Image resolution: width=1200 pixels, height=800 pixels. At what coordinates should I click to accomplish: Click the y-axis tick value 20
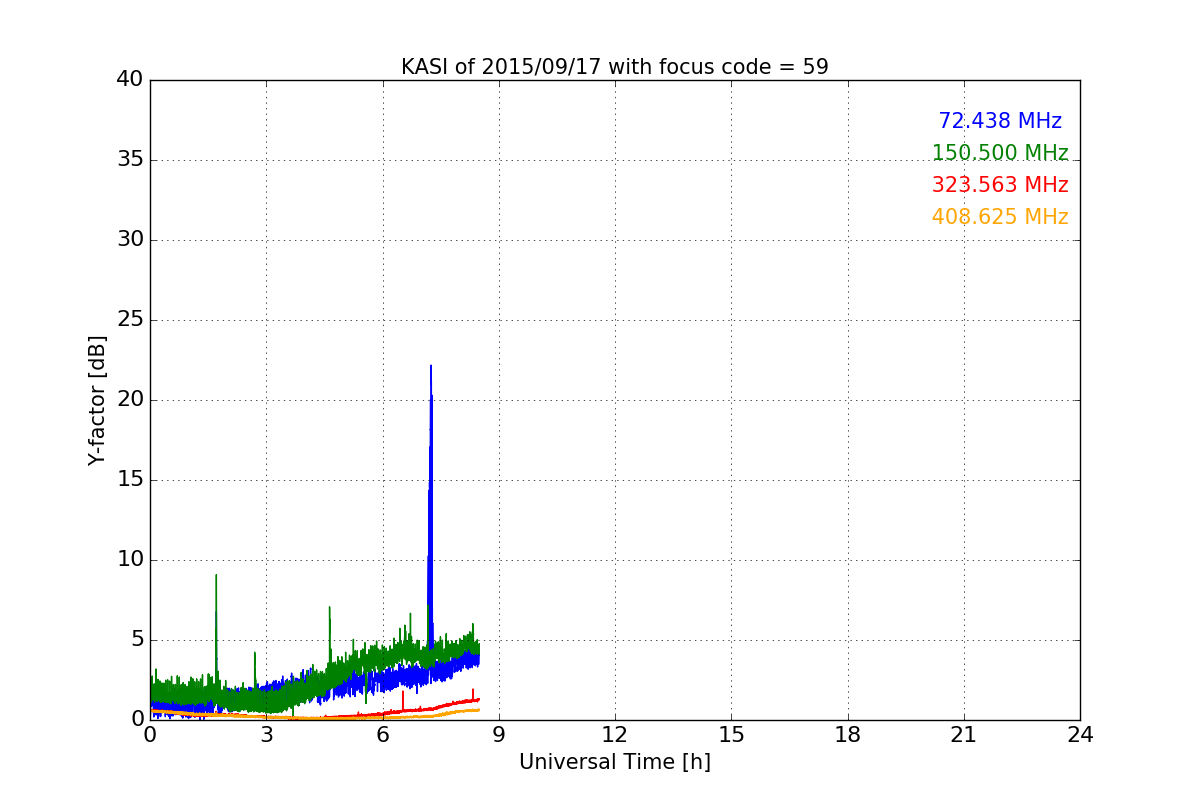pyautogui.click(x=130, y=400)
